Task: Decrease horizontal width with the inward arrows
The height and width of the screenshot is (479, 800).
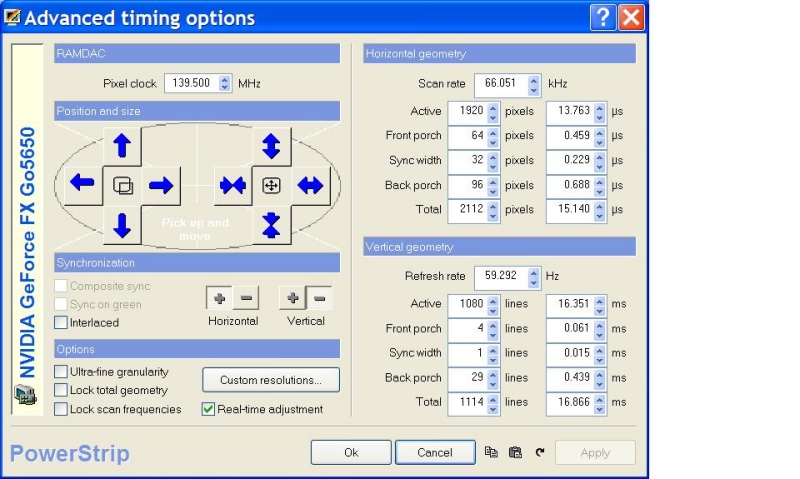Action: pos(233,185)
